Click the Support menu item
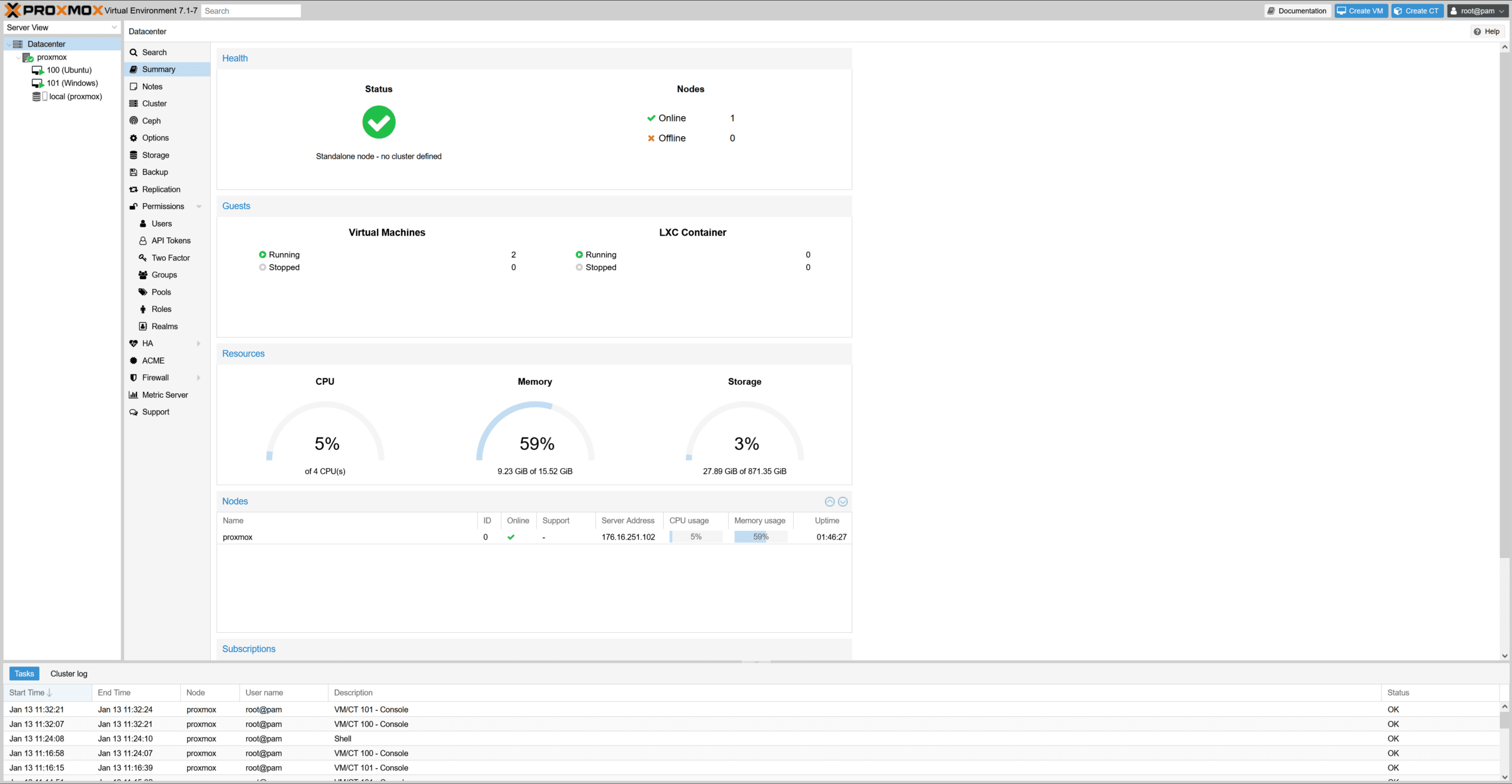 155,411
